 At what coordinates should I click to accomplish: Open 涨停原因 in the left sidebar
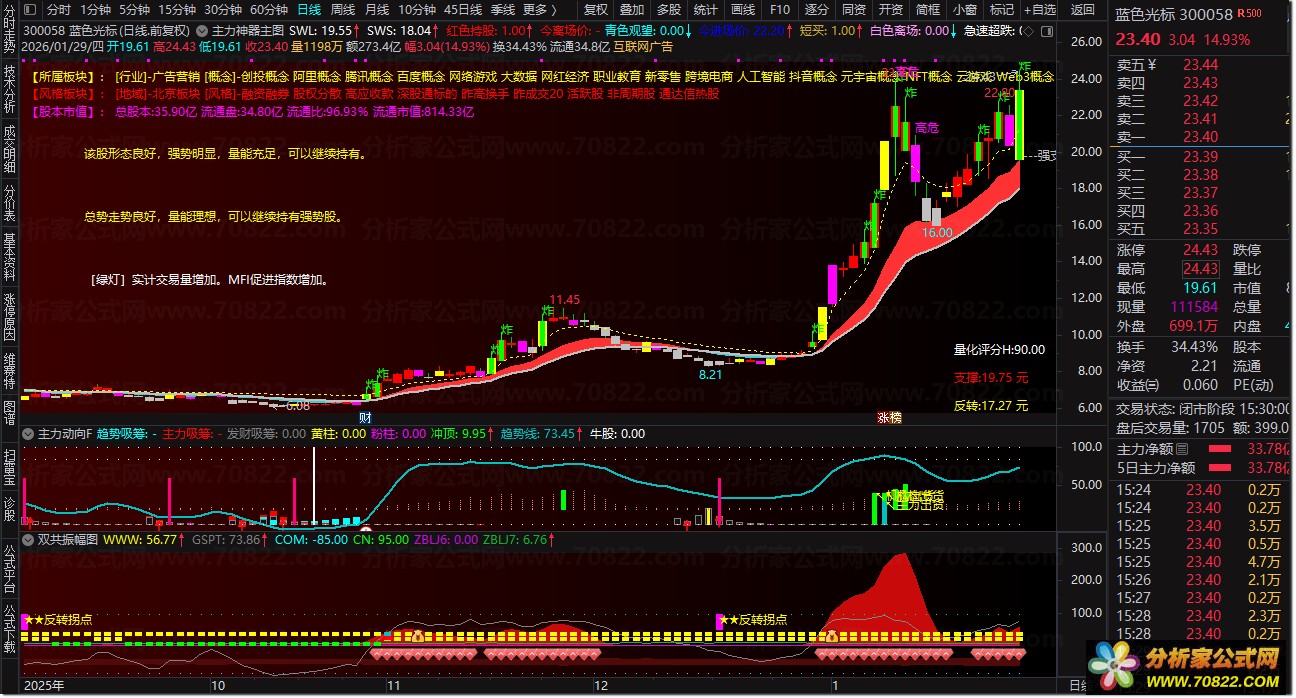[9, 317]
